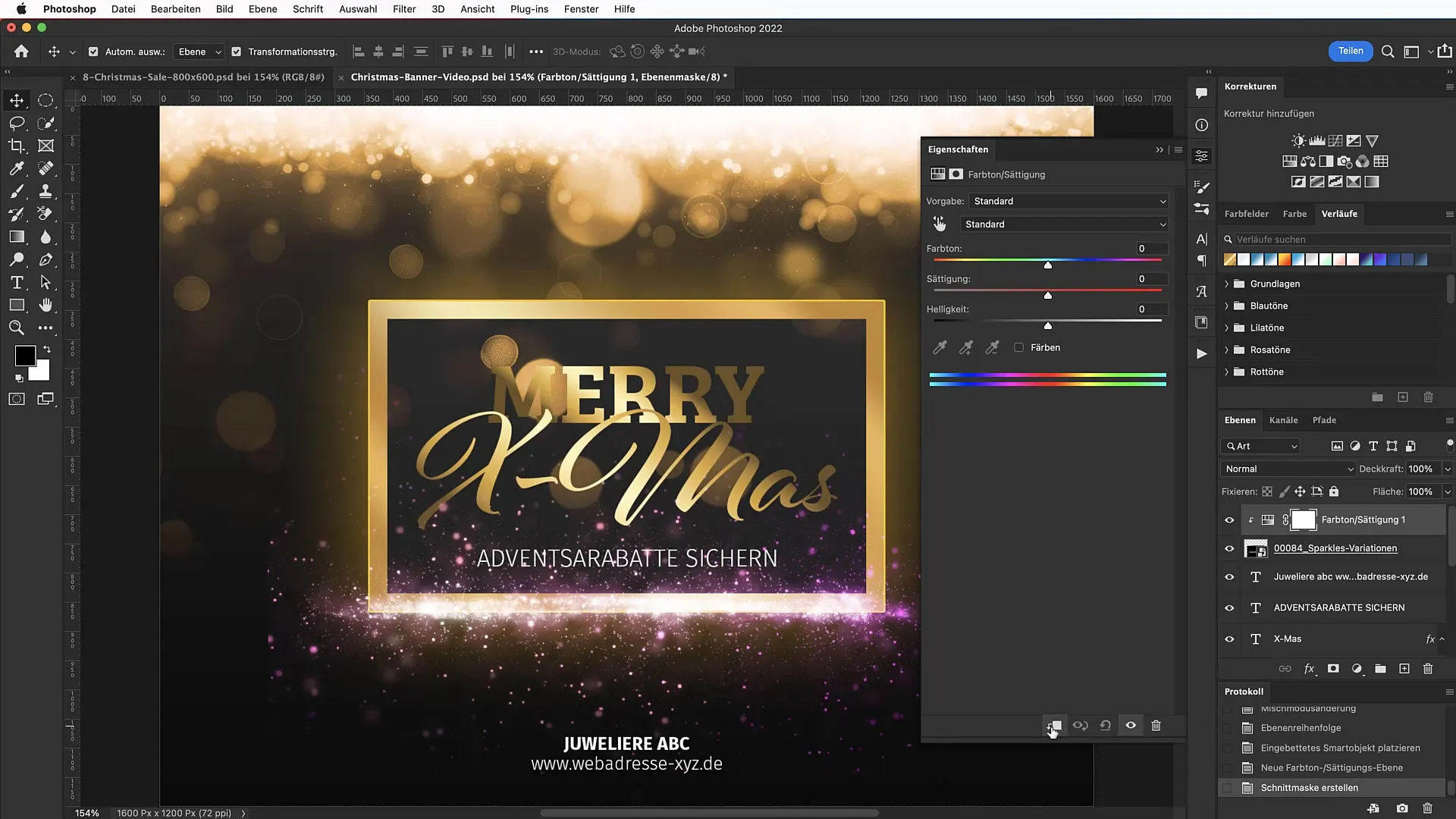The image size is (1456, 819).
Task: Select the Eyedropper tool in toolbar
Action: 17,168
